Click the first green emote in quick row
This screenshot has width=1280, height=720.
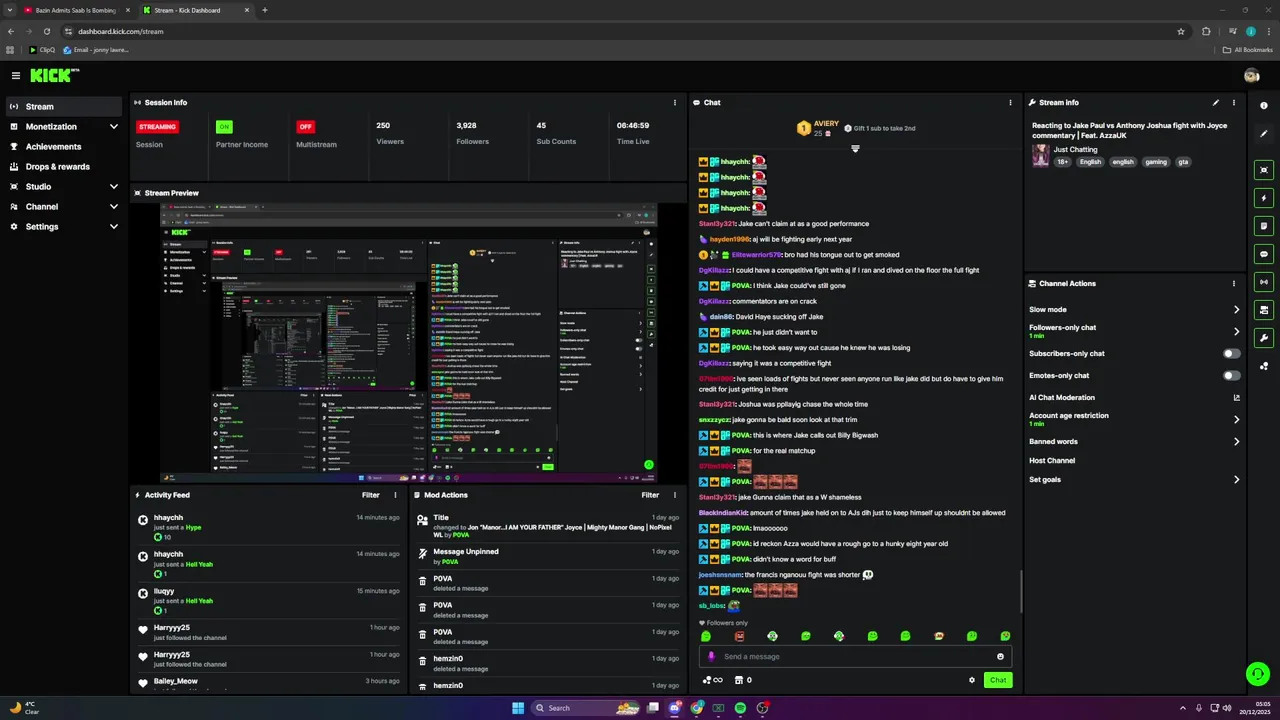[706, 636]
